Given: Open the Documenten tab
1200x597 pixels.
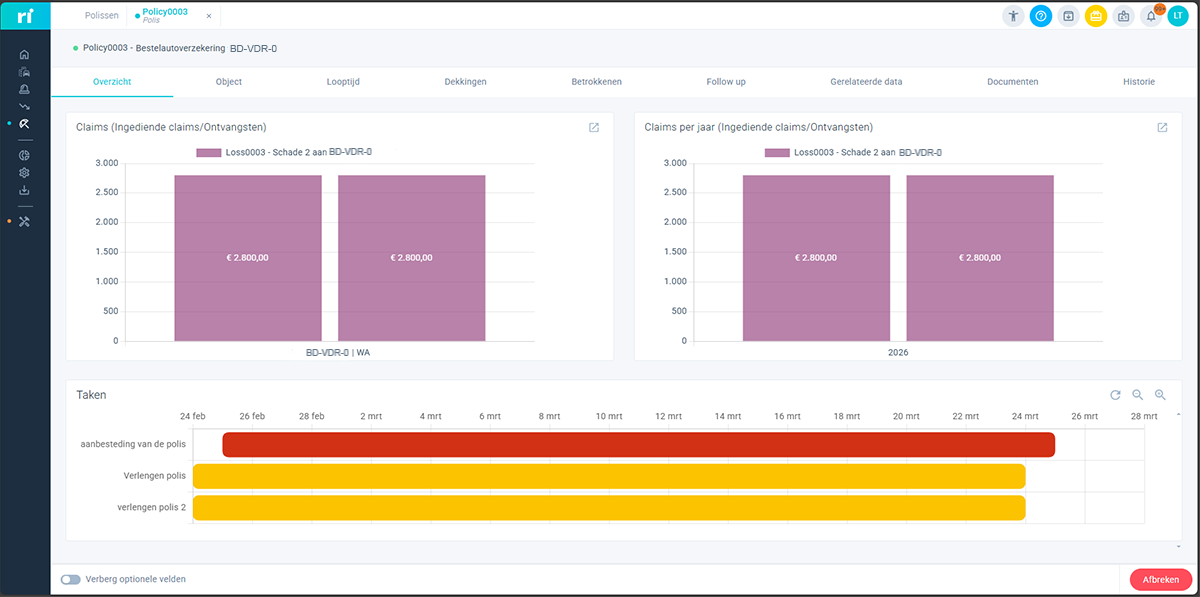Looking at the screenshot, I should (x=1012, y=82).
